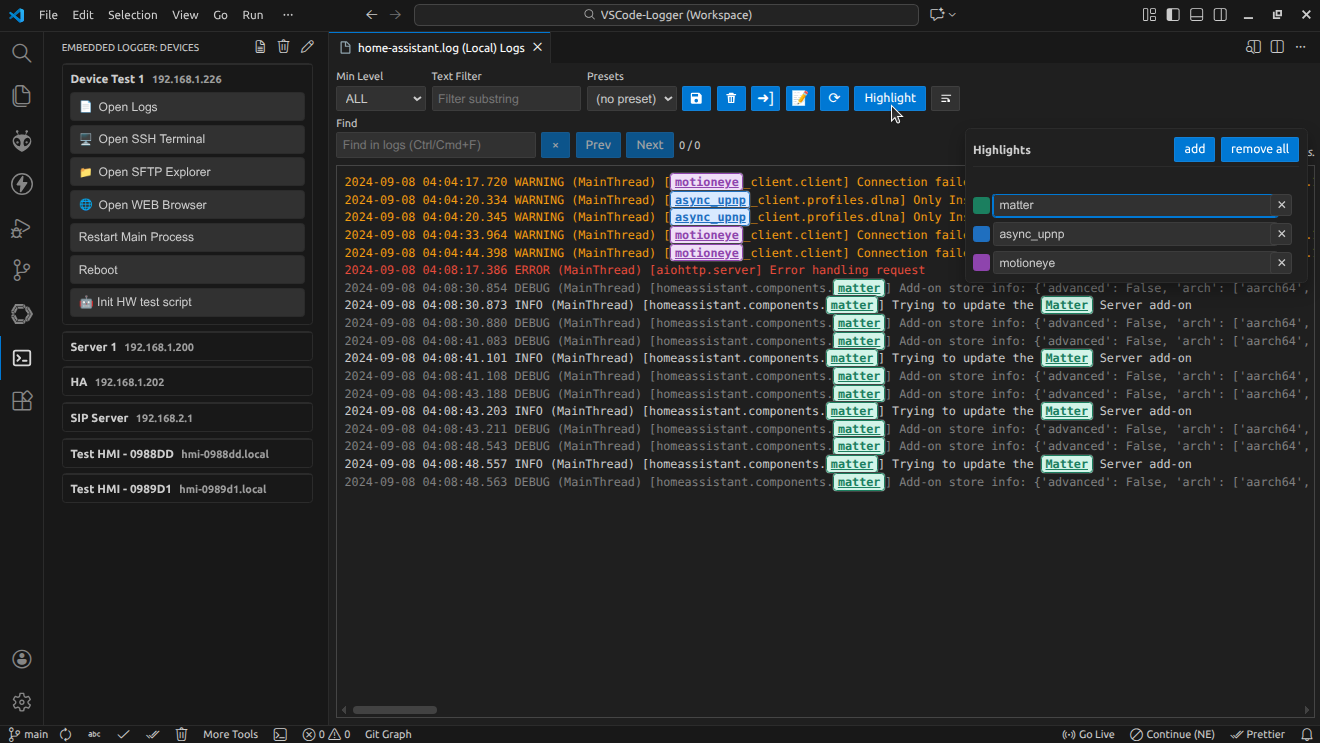
Task: Create a new device entry in Embedded Logger
Action: point(260,46)
